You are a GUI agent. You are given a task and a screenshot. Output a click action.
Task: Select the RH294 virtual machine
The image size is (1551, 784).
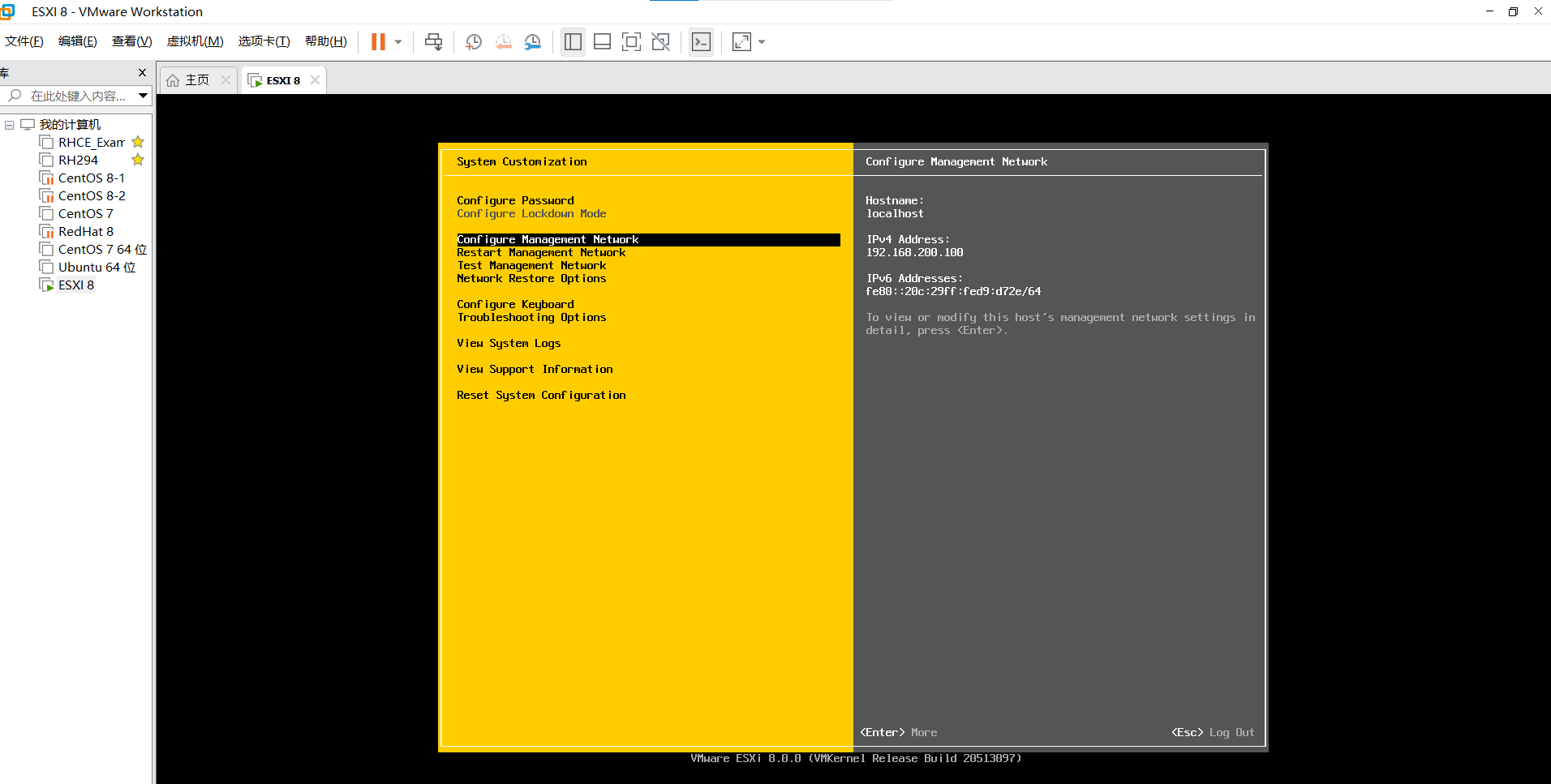(78, 161)
